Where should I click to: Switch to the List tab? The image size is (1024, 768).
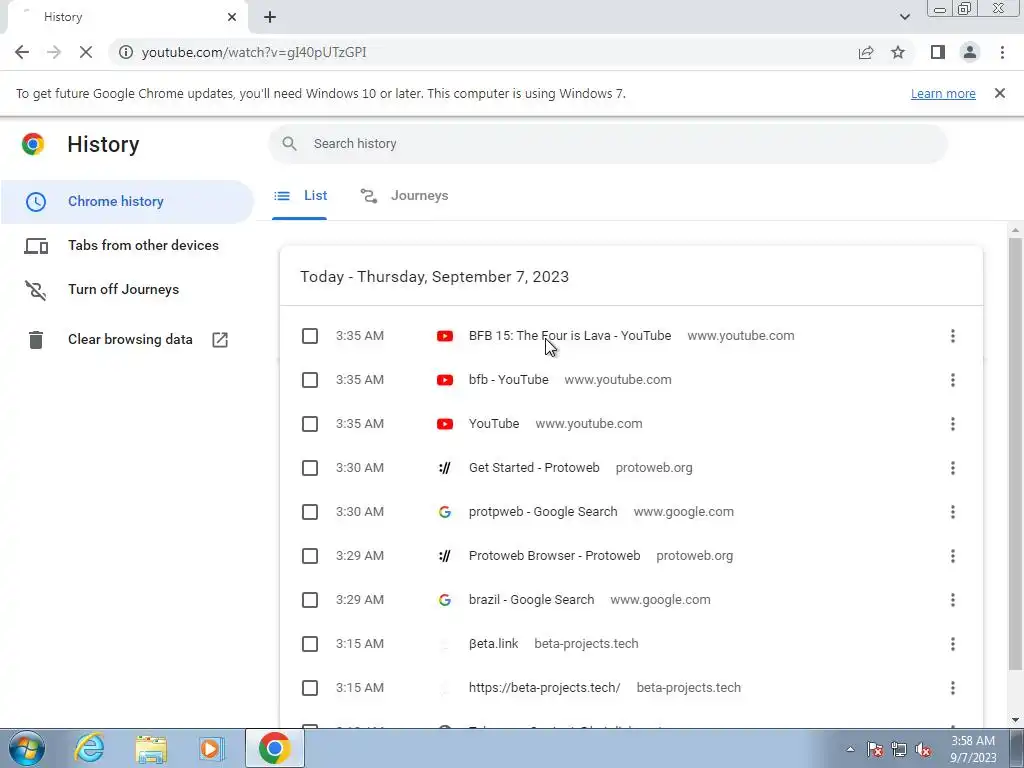click(300, 196)
